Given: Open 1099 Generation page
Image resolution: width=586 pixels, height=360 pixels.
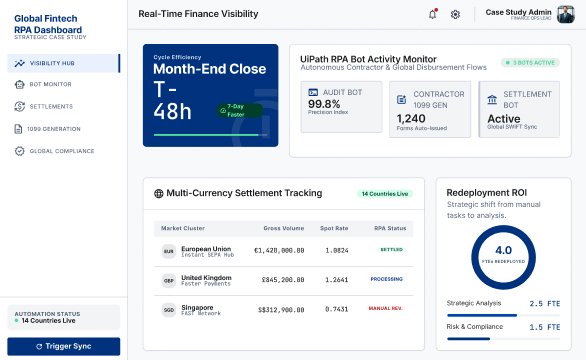Looking at the screenshot, I should coord(64,129).
